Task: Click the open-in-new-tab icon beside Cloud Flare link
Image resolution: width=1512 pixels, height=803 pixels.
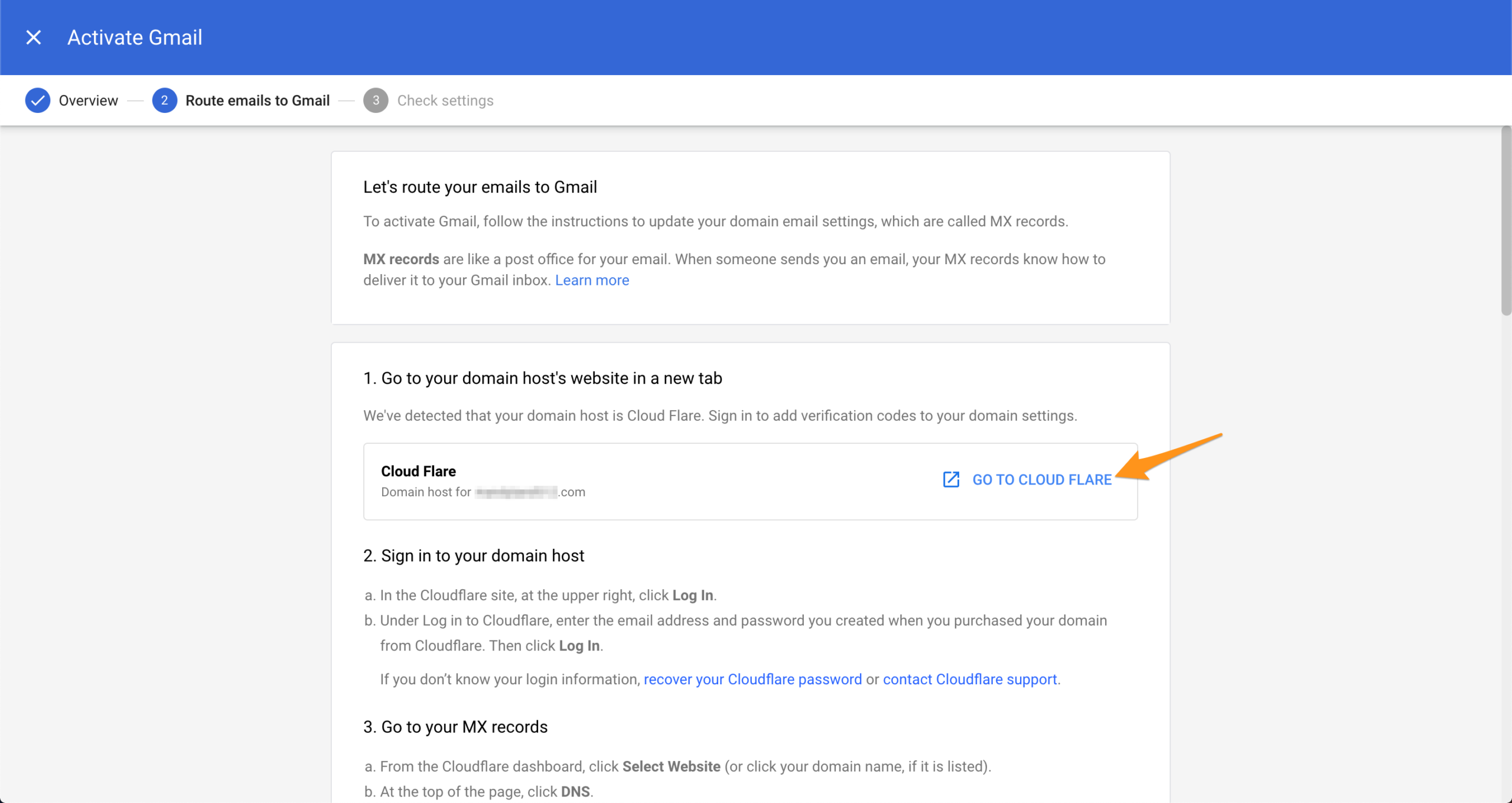Action: click(951, 479)
